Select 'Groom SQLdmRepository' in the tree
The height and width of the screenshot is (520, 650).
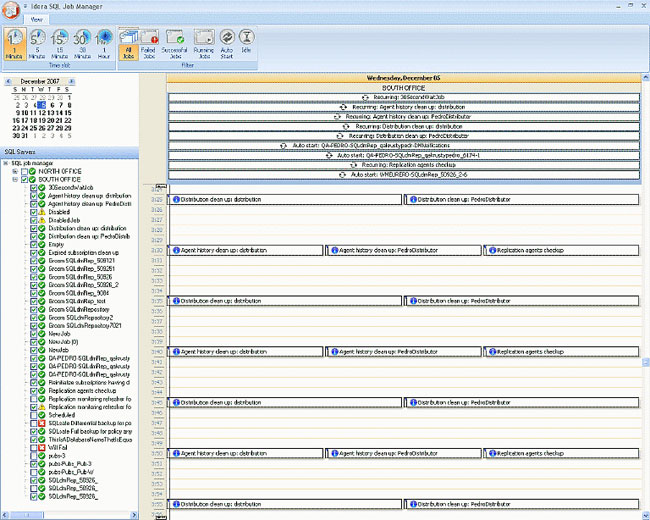tap(79, 309)
